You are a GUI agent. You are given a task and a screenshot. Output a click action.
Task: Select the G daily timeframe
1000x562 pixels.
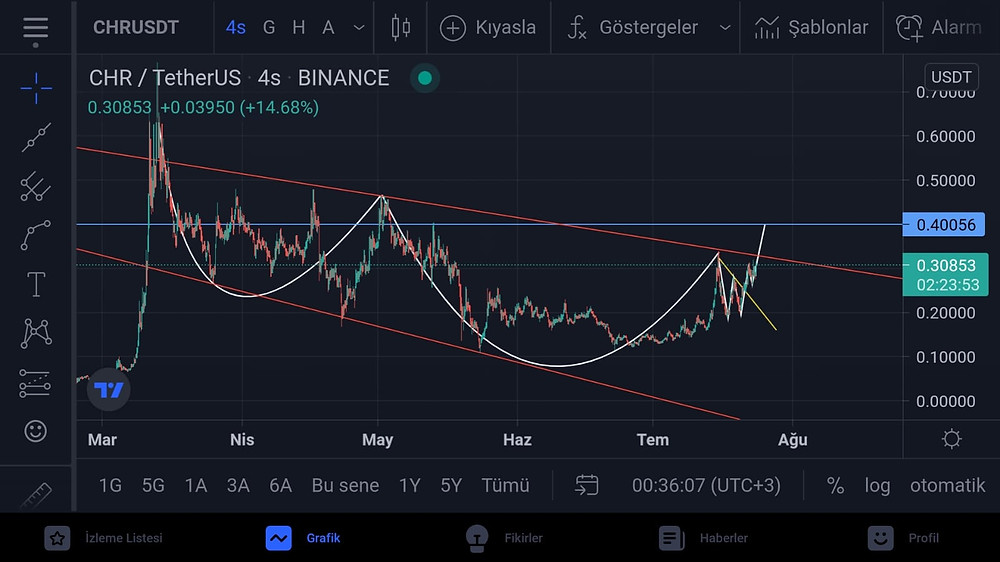[269, 27]
